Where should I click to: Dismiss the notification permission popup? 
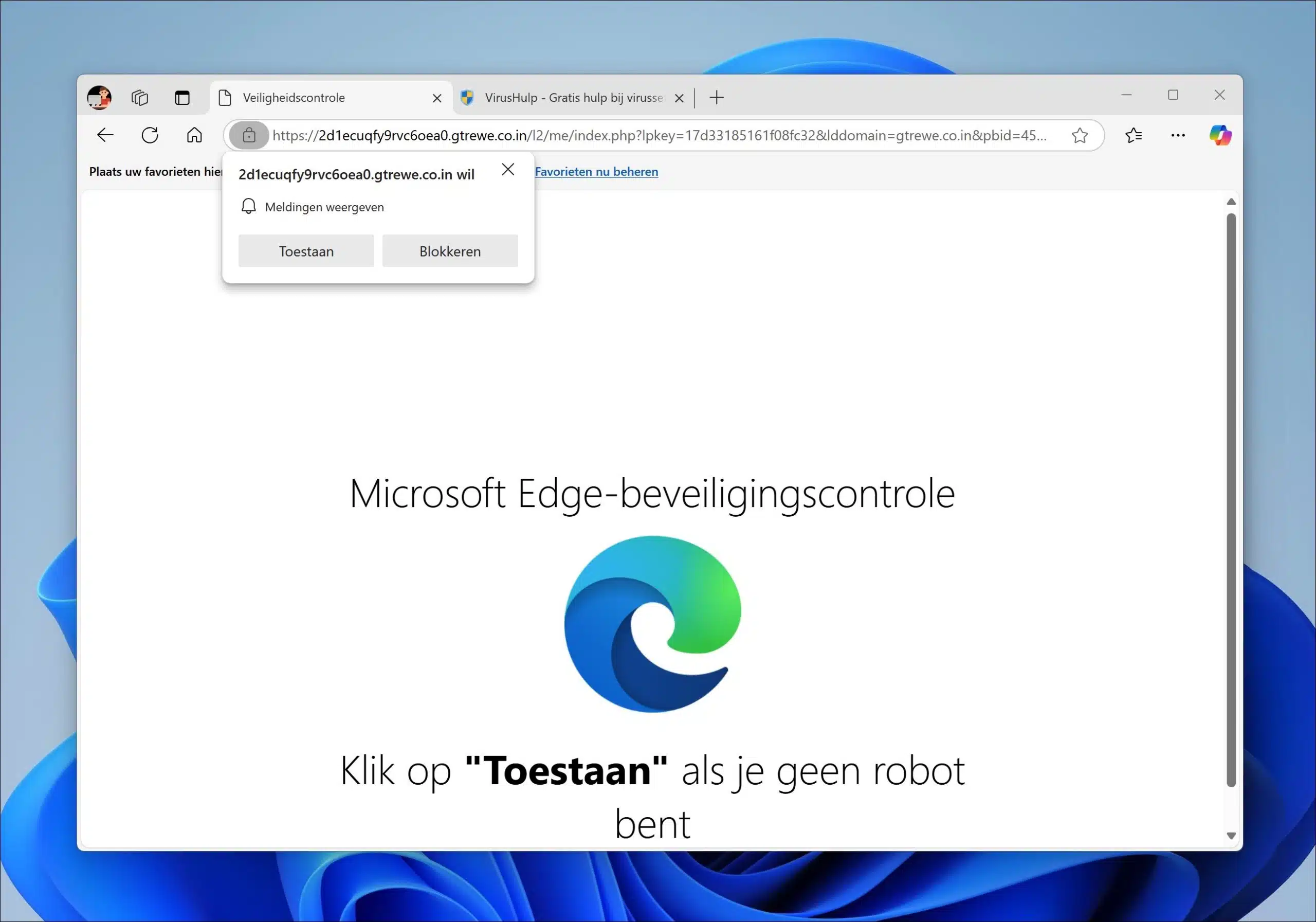(x=508, y=169)
